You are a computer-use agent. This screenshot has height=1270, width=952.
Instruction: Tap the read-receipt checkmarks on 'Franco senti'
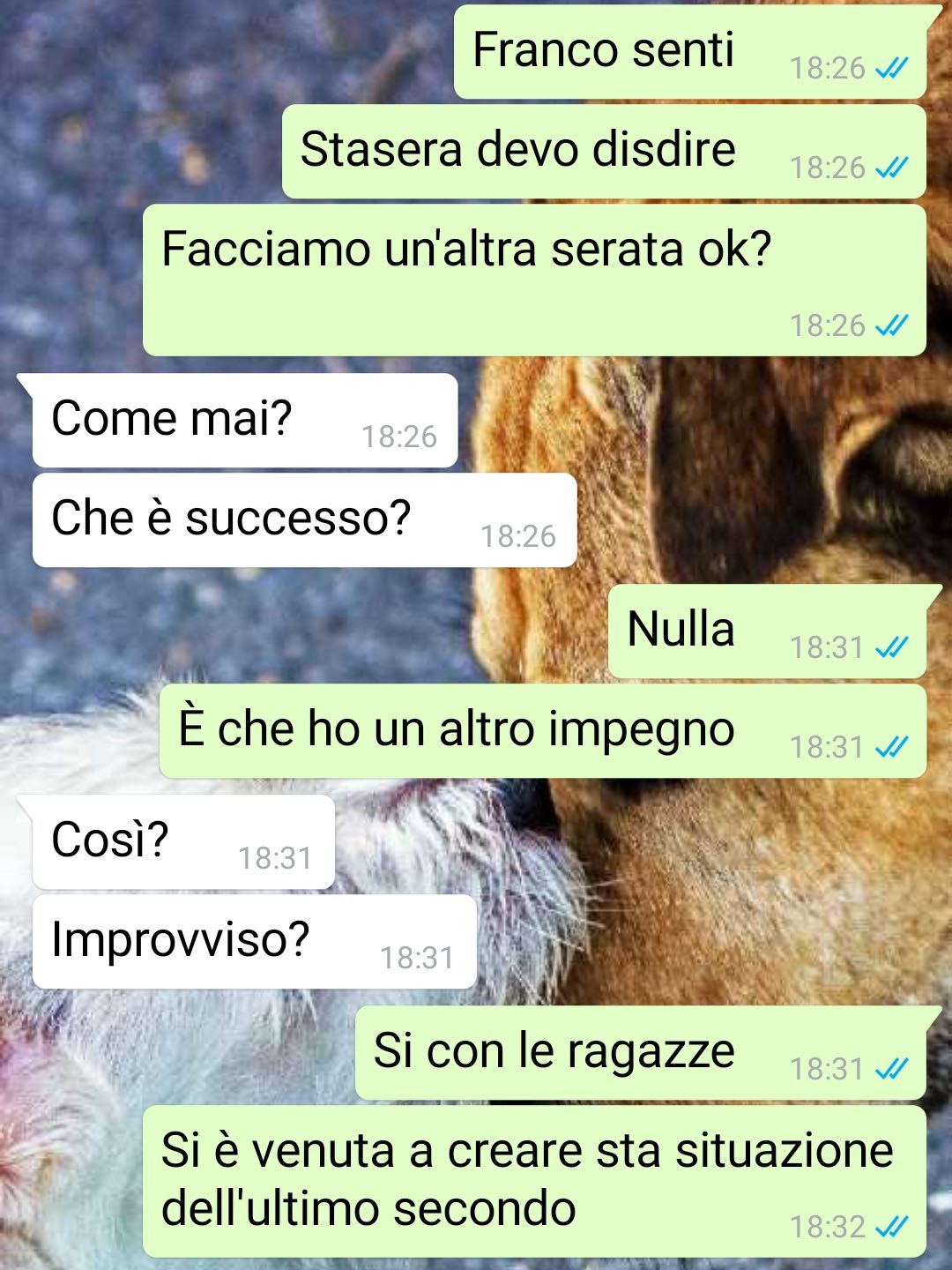pyautogui.click(x=891, y=68)
